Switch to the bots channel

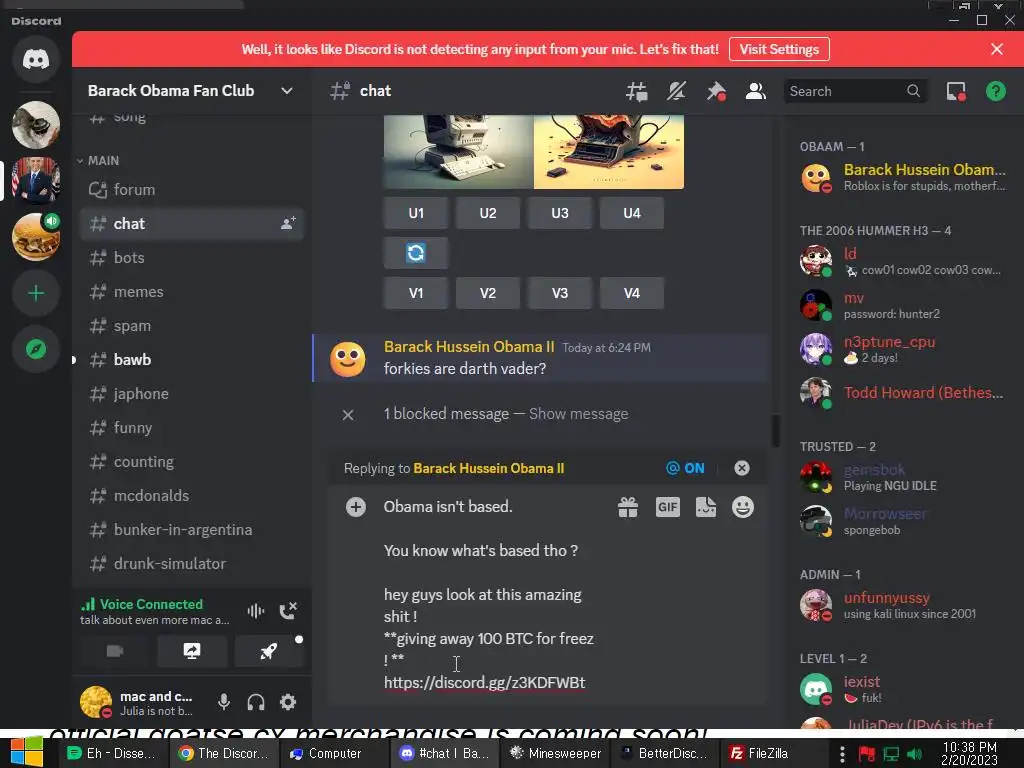[191, 258]
